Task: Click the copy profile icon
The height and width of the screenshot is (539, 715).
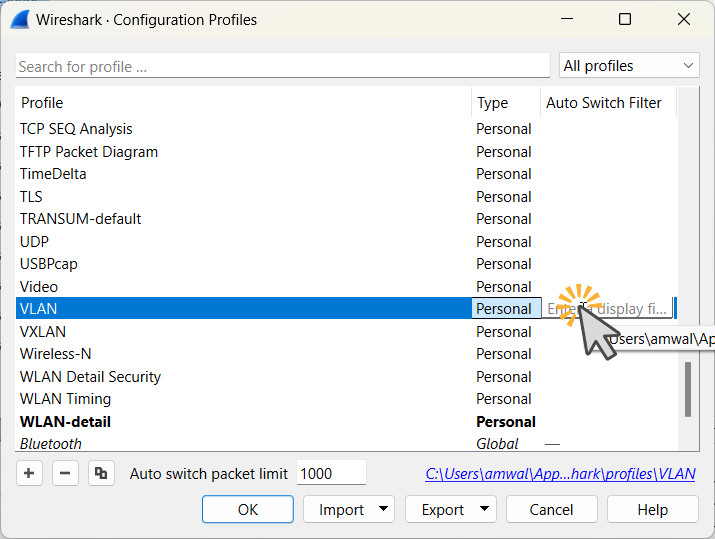Action: (99, 474)
